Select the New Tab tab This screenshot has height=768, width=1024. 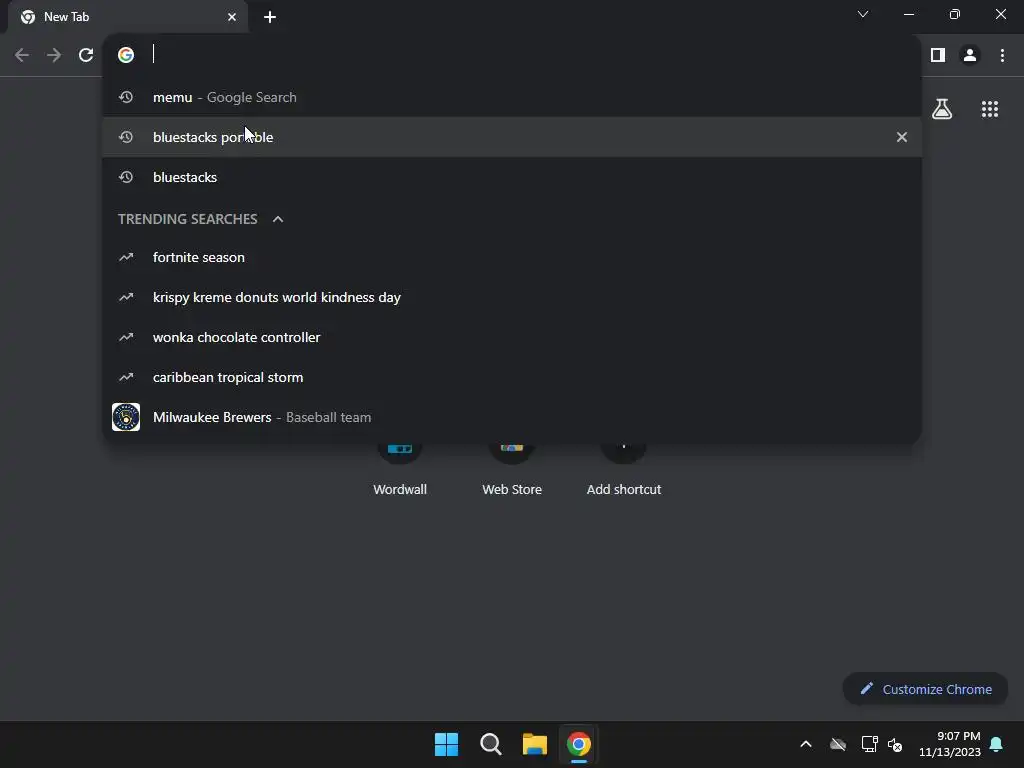tap(128, 17)
